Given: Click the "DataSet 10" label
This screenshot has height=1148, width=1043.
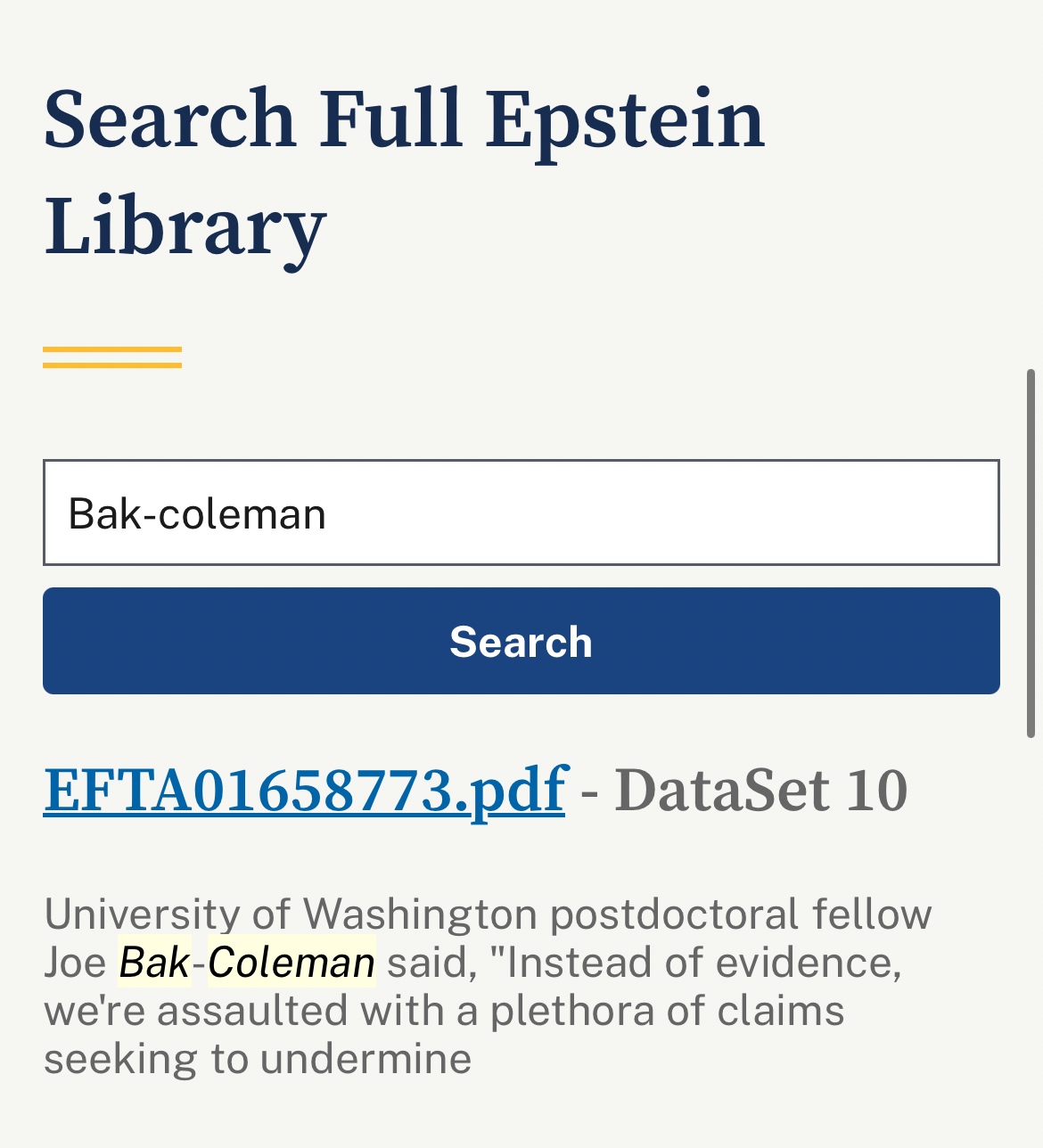Looking at the screenshot, I should pos(761,790).
